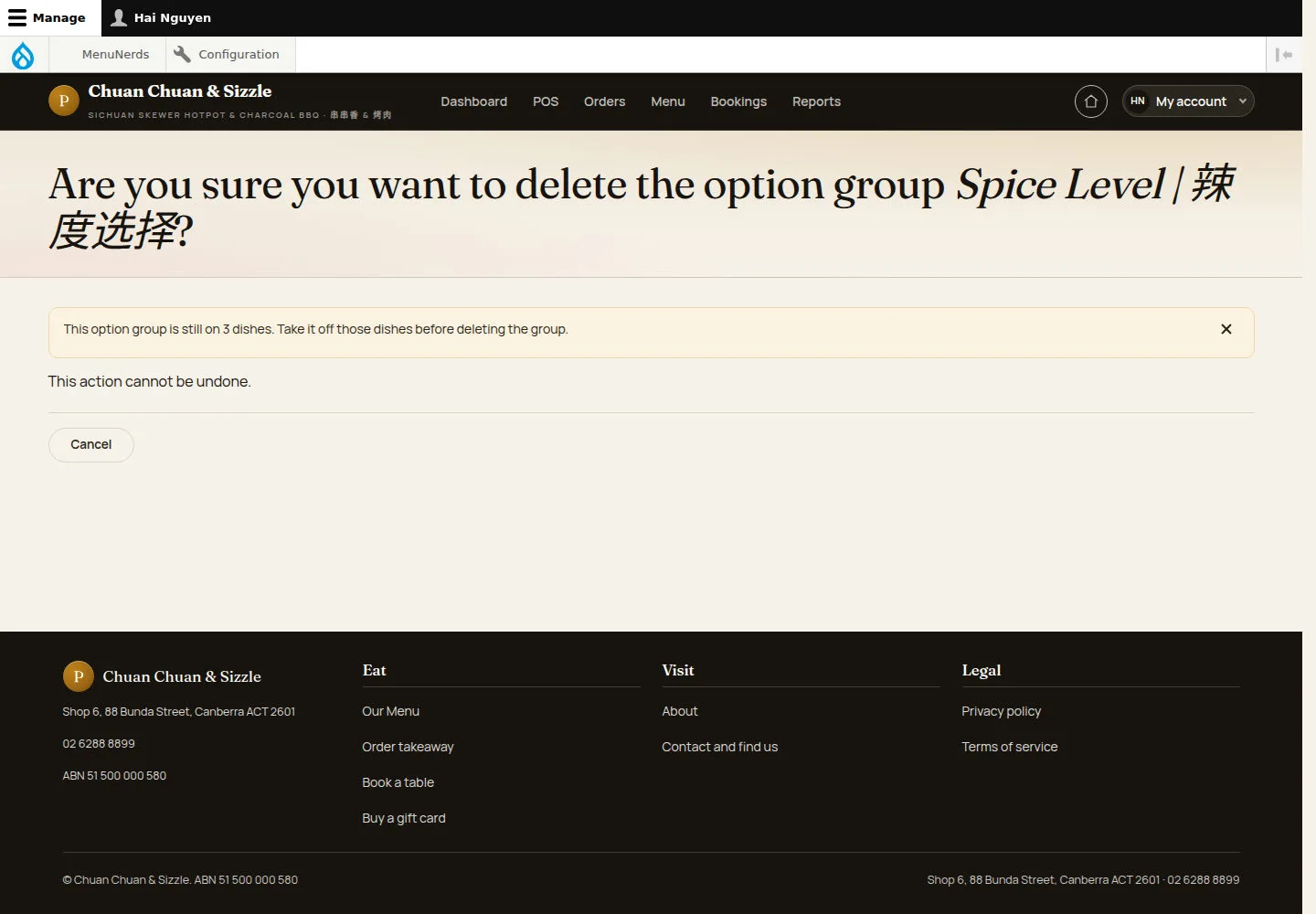Open Reports in main navigation
Screen dimensions: 1316x914
point(816,101)
